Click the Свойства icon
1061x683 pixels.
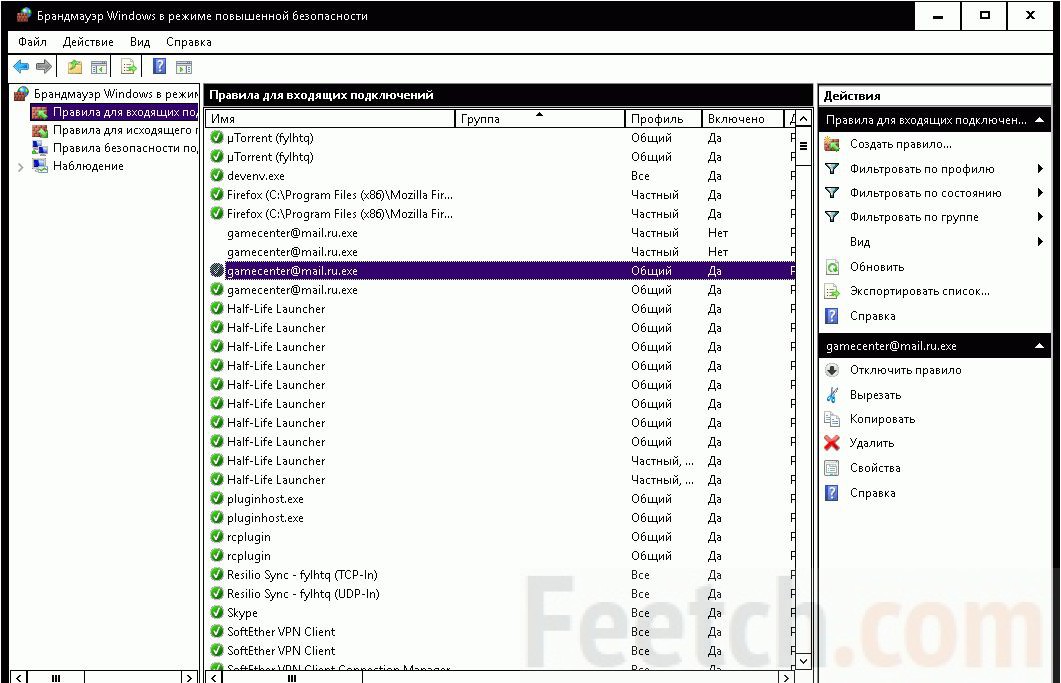[832, 468]
